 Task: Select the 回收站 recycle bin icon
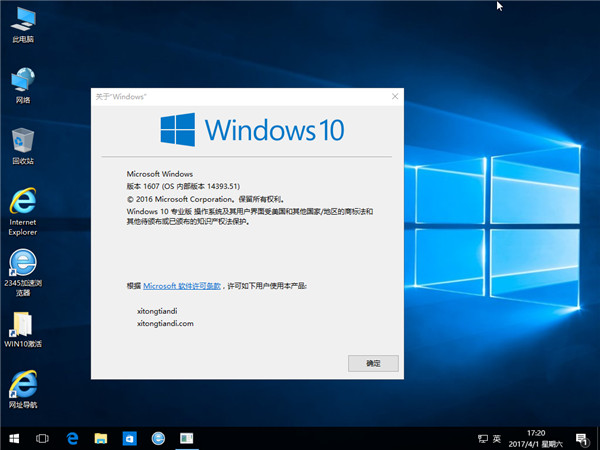23,146
